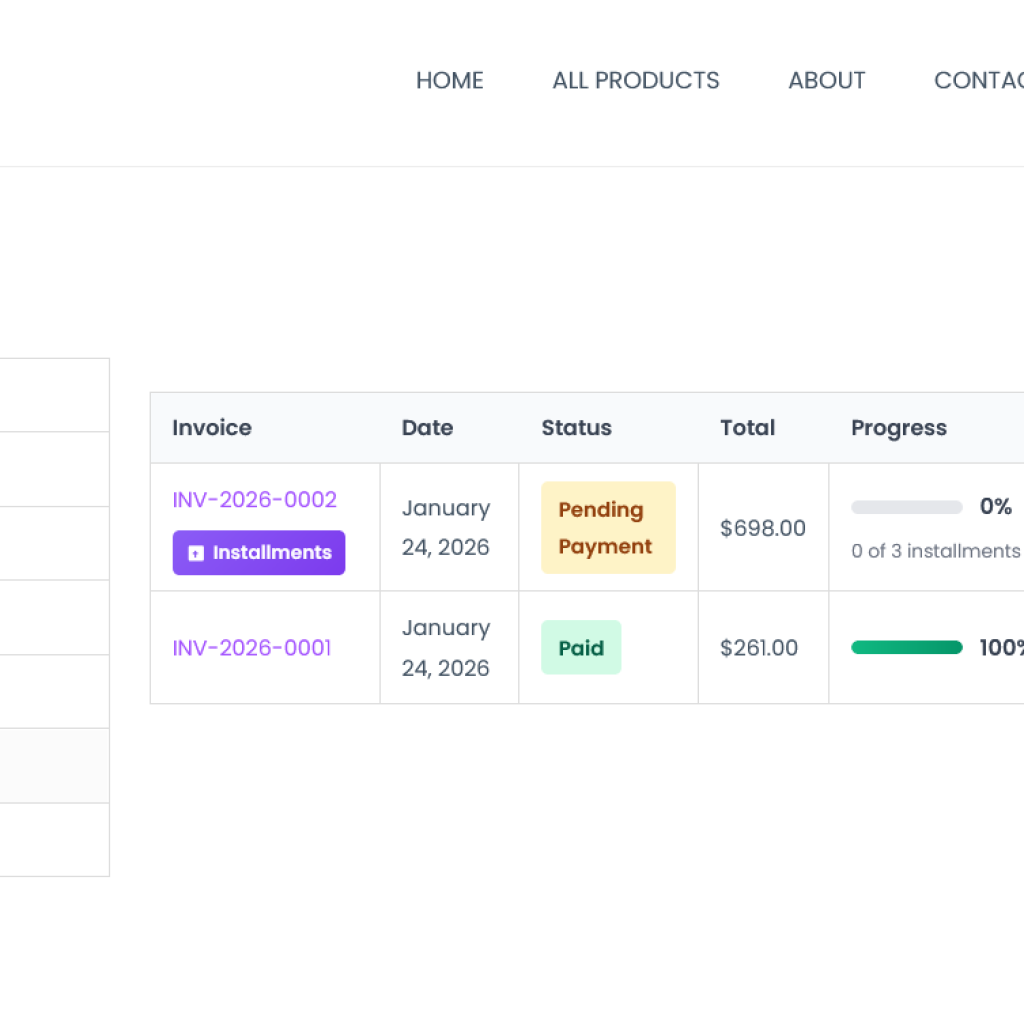Image resolution: width=1024 pixels, height=1024 pixels.
Task: Open the HOME menu item
Action: [449, 80]
